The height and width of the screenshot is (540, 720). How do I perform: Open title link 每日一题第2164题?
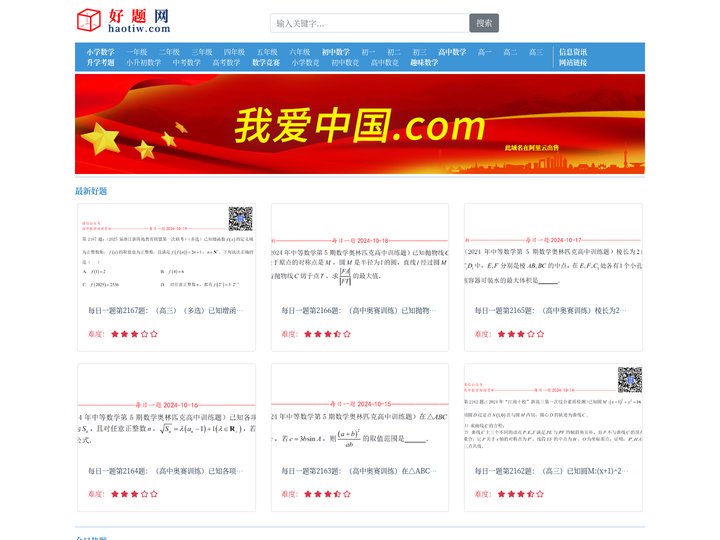coord(166,471)
